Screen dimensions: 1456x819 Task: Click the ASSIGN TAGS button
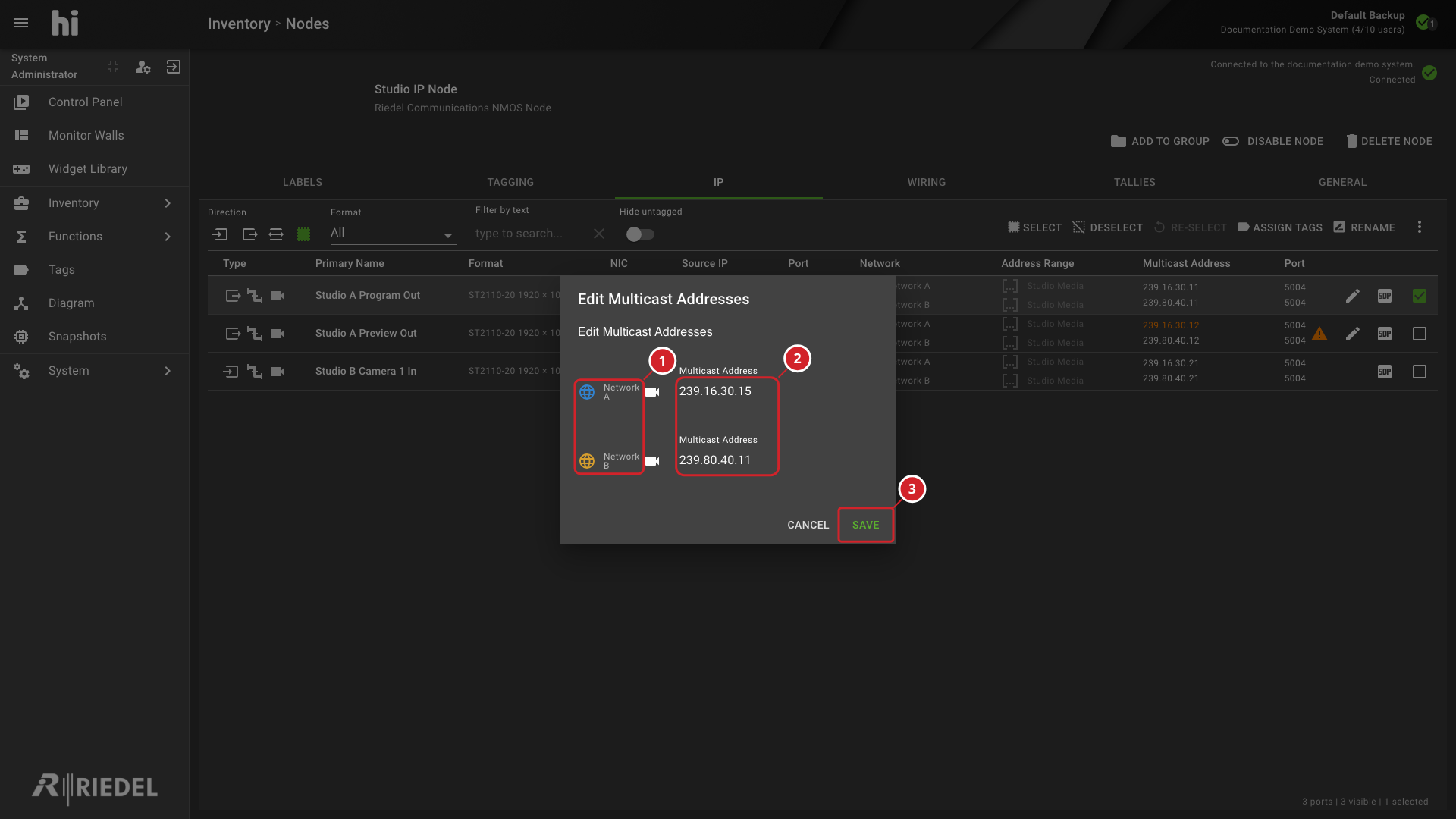tap(1280, 227)
